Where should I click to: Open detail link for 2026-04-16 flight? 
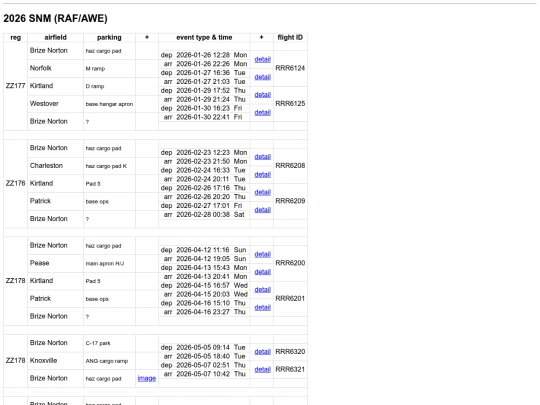coord(262,308)
